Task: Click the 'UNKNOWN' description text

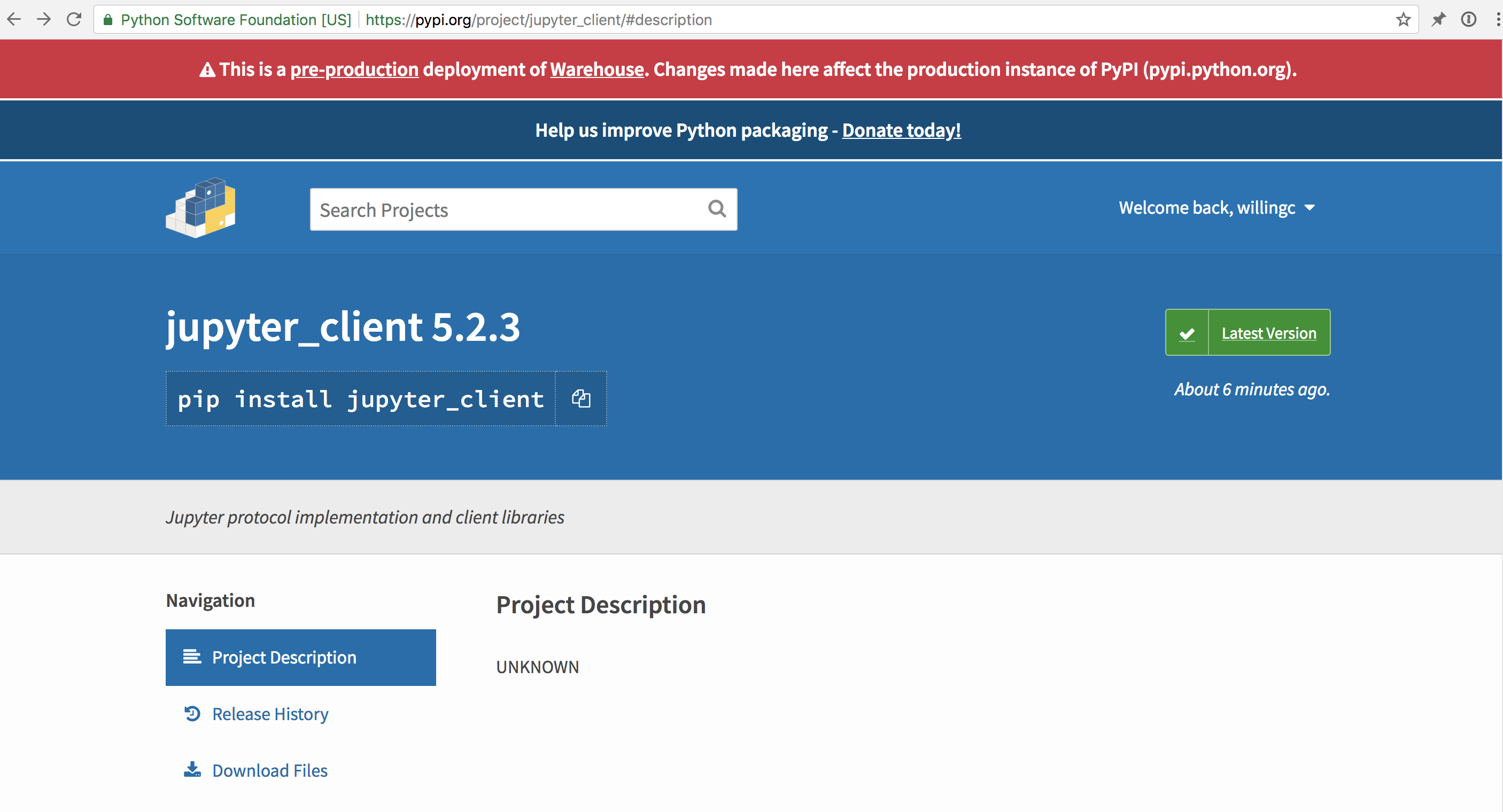Action: pyautogui.click(x=537, y=667)
